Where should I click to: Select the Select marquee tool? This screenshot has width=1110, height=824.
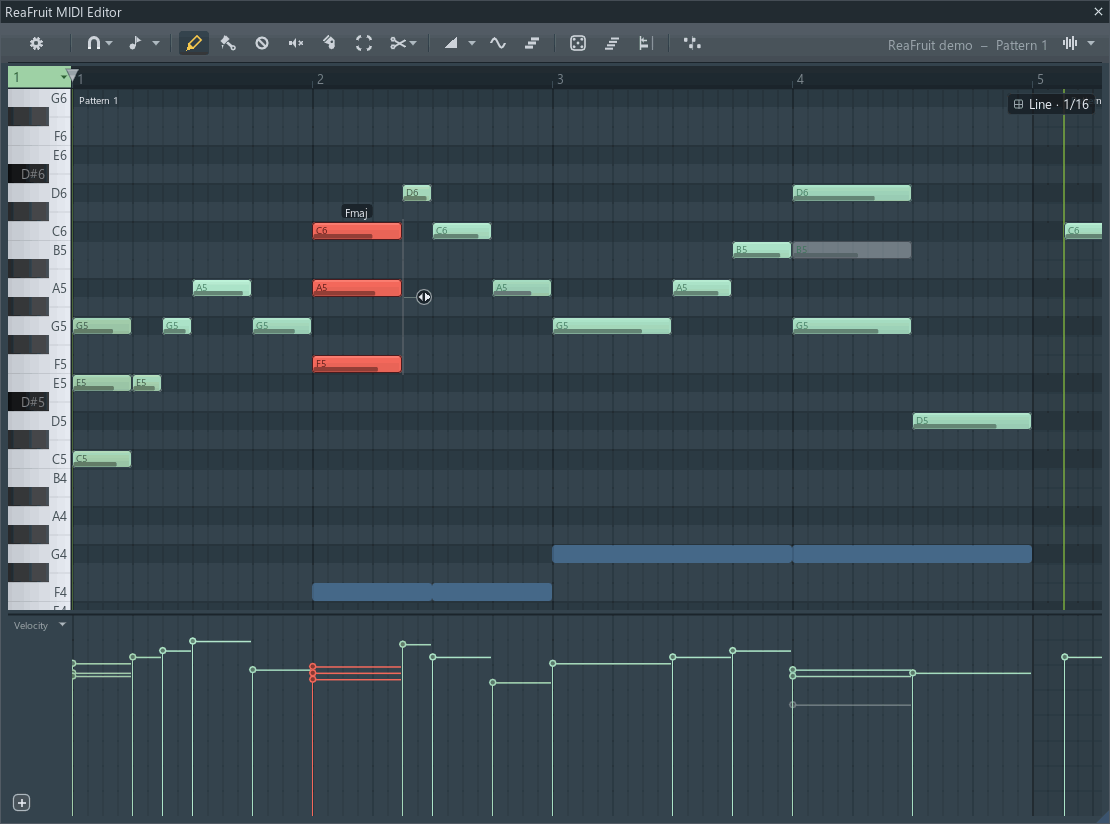click(364, 44)
